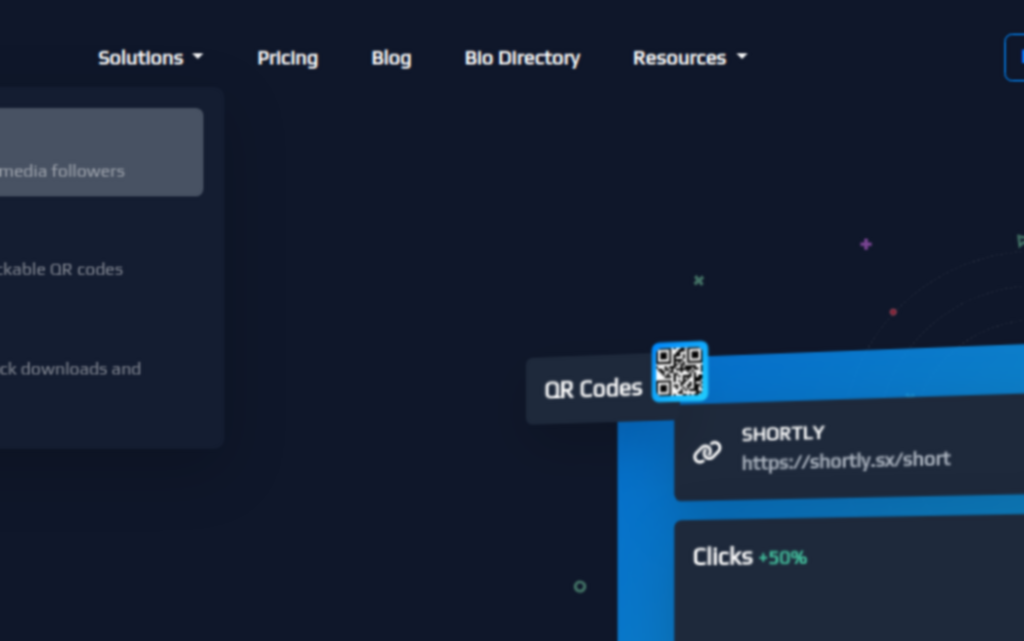Click the https://shortly.sx/short URL

point(845,460)
